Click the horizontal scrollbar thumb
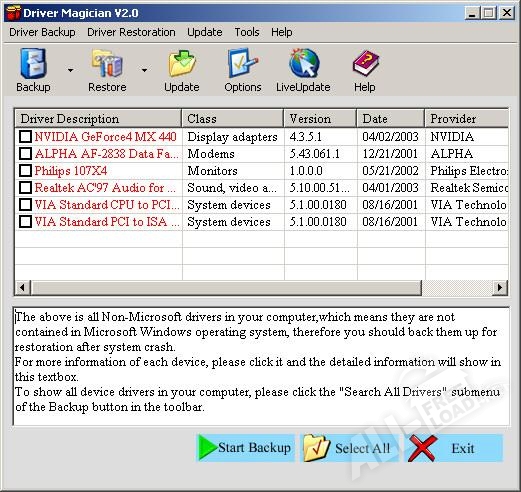The height and width of the screenshot is (492, 521). 226,287
